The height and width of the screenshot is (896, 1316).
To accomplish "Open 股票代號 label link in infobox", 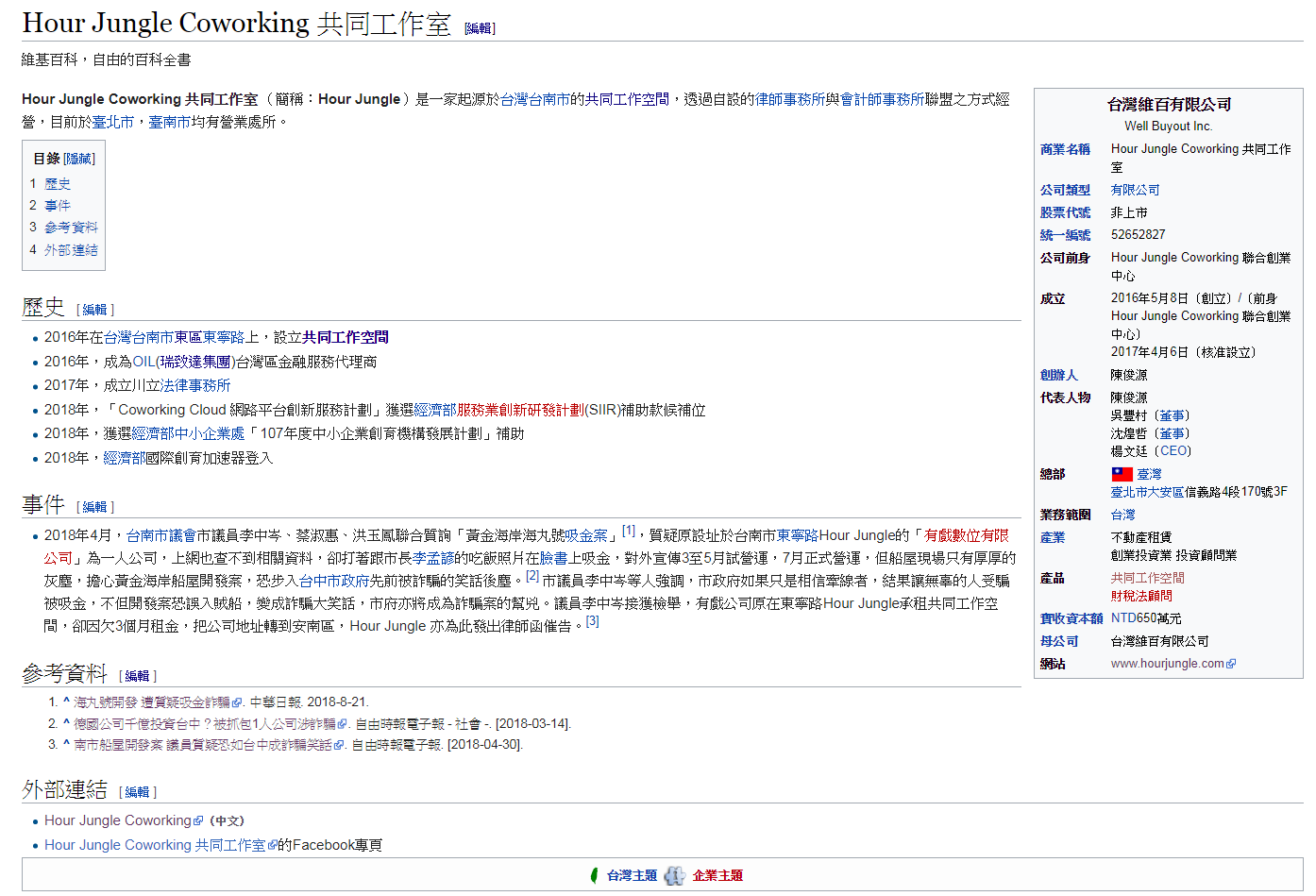I will [x=1065, y=212].
